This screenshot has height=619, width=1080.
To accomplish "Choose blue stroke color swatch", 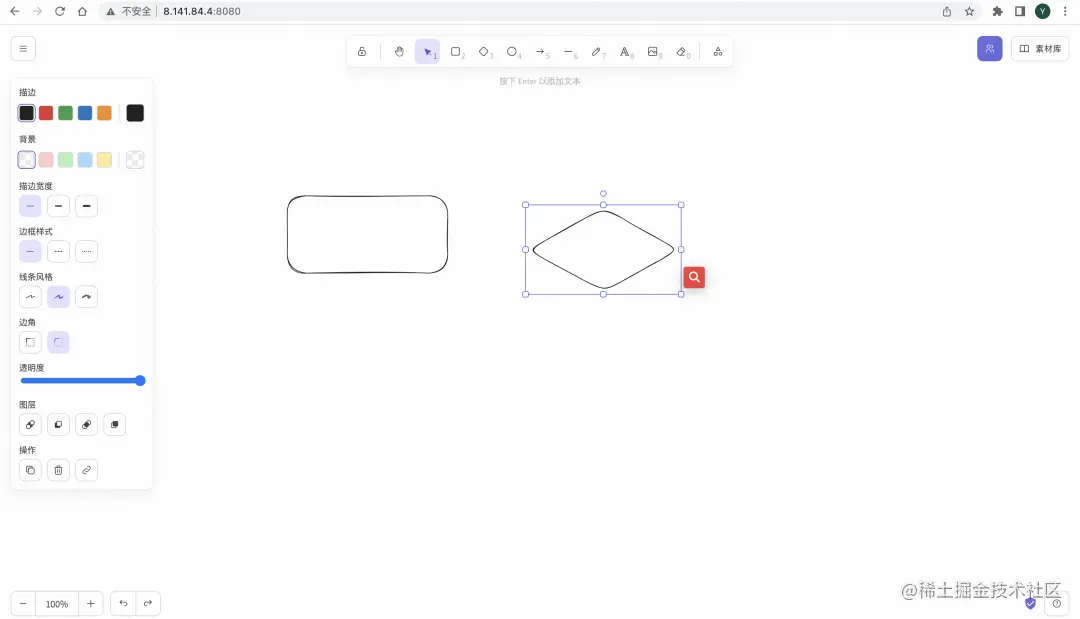I will coord(85,113).
